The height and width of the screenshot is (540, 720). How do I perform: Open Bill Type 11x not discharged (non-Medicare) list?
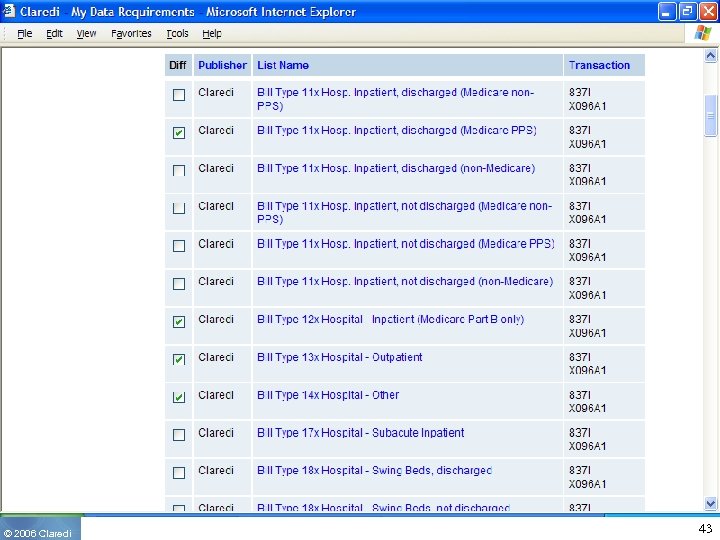405,281
